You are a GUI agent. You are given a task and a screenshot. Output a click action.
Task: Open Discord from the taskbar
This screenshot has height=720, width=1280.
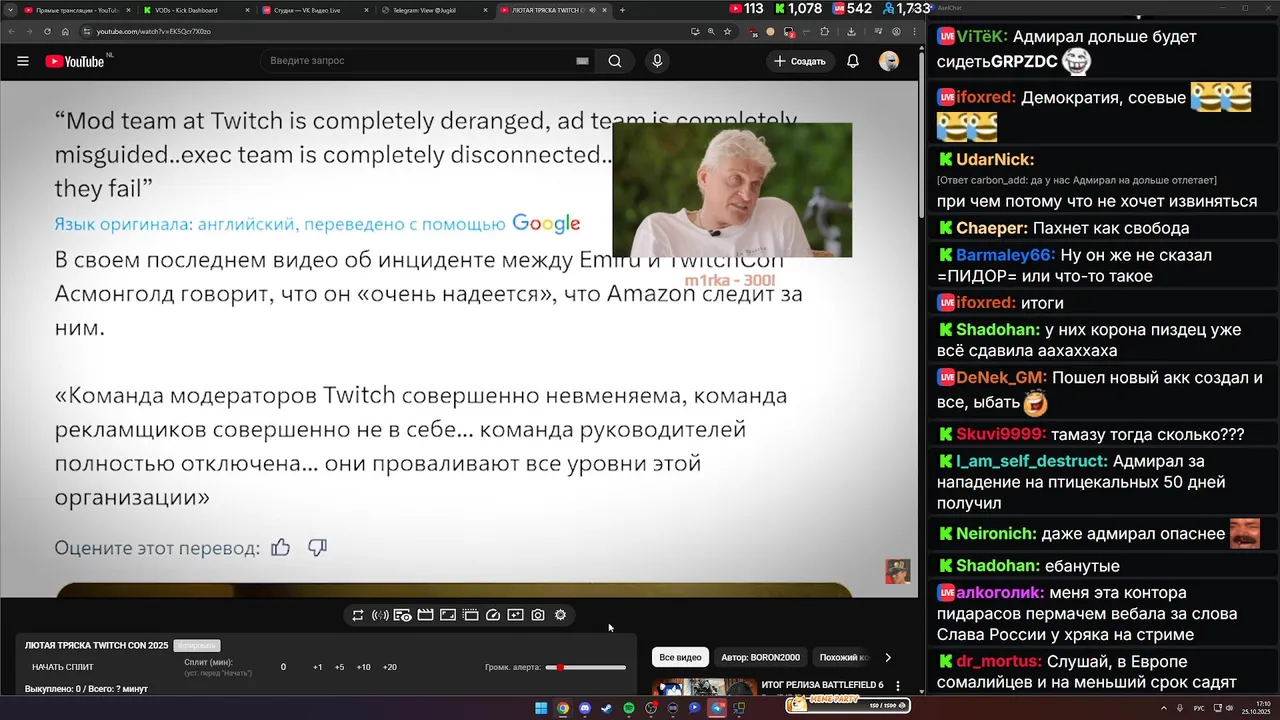[585, 708]
